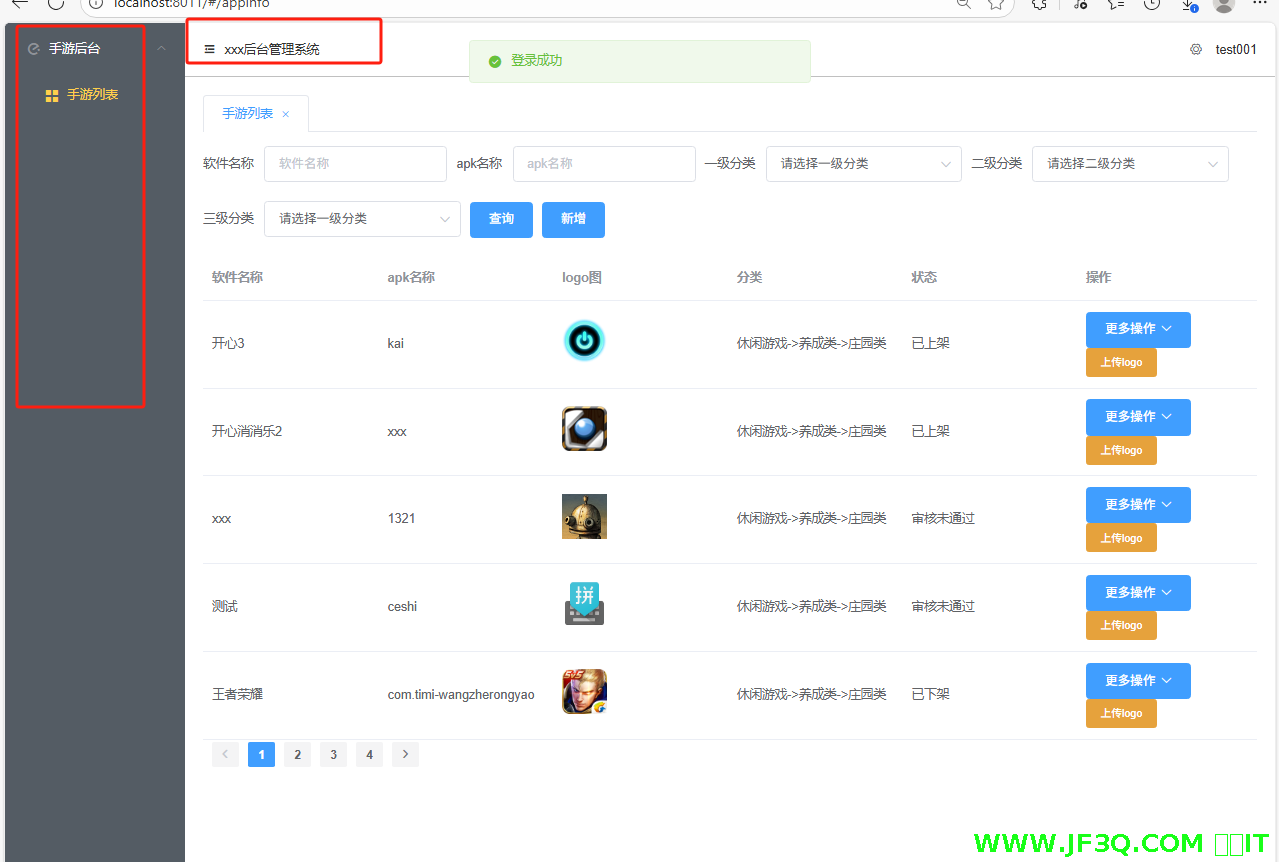Viewport: 1279px width, 862px height.
Task: Open the 二级分类 dropdown selector
Action: coord(1129,164)
